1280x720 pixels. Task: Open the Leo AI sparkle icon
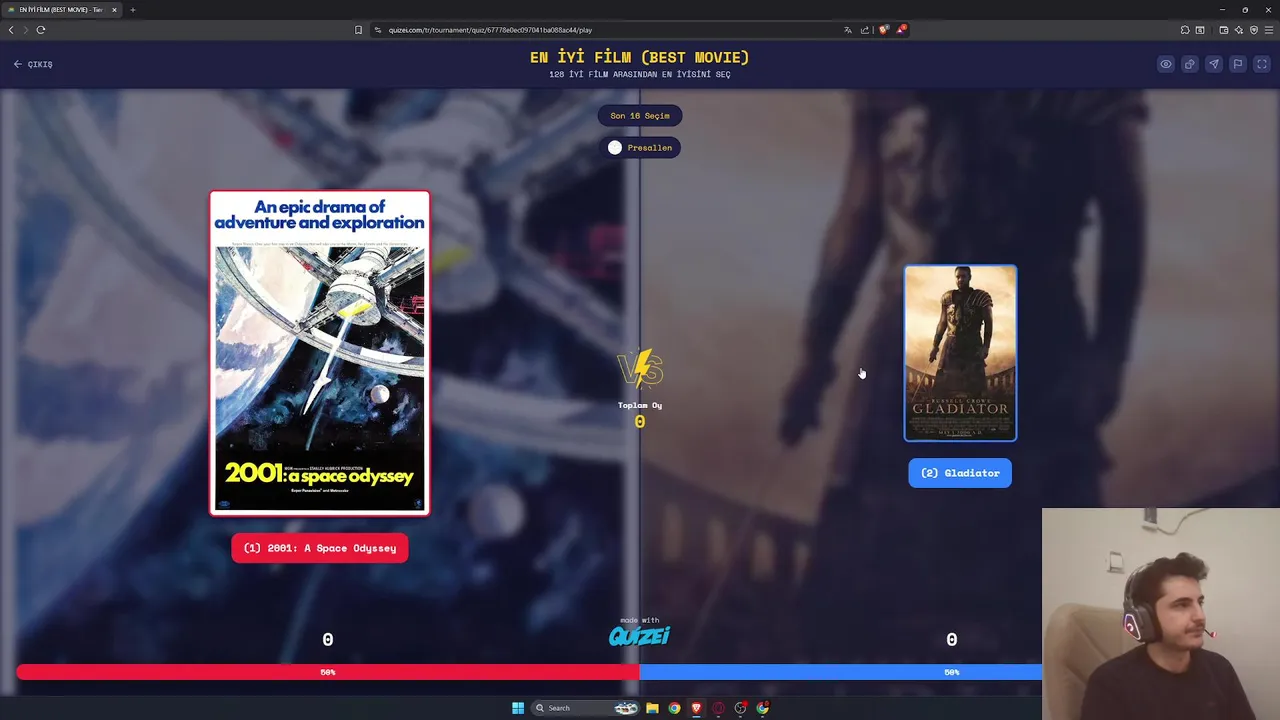click(x=1239, y=30)
